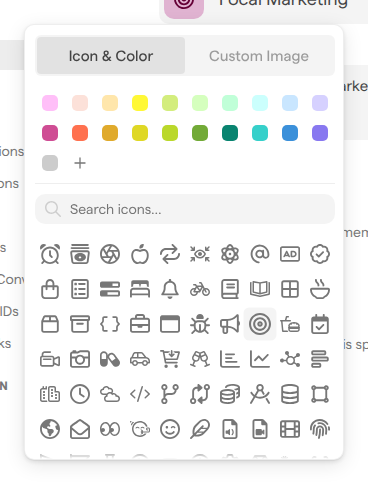Choose the winking smiley face icon

click(170, 429)
